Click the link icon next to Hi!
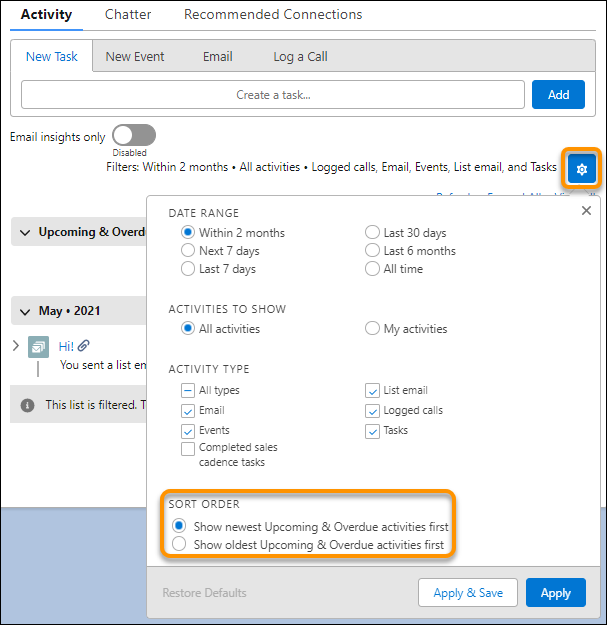This screenshot has width=607, height=625. point(84,346)
